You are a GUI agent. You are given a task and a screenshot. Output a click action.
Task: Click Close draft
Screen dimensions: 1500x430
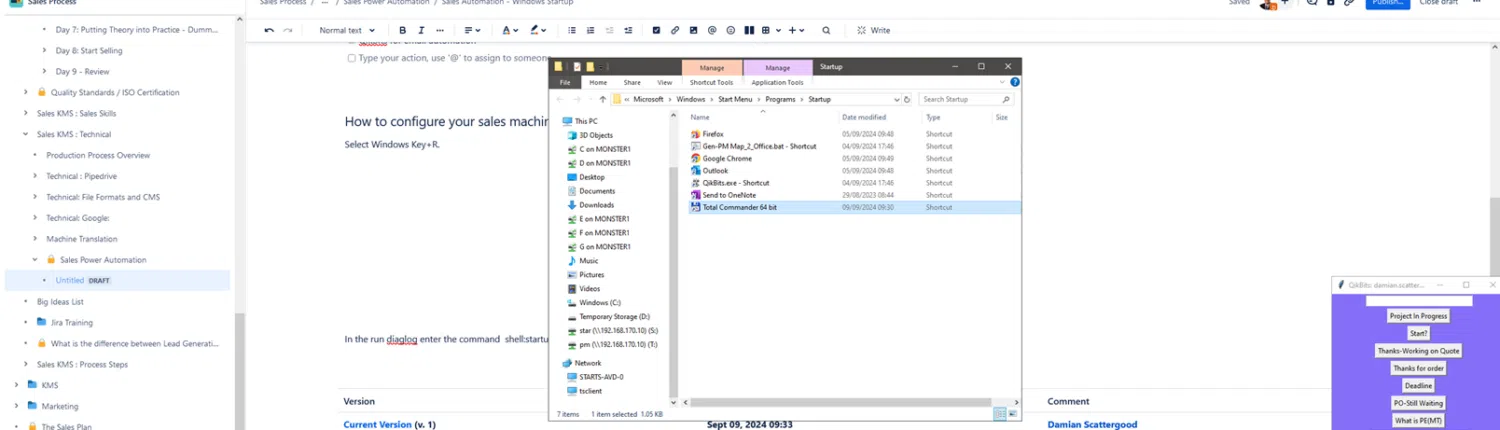(x=1438, y=3)
